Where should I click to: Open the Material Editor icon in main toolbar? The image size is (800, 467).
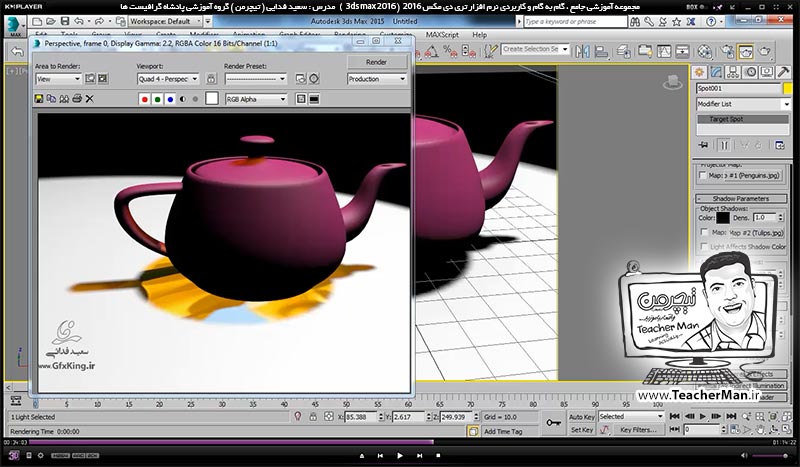pyautogui.click(x=705, y=51)
